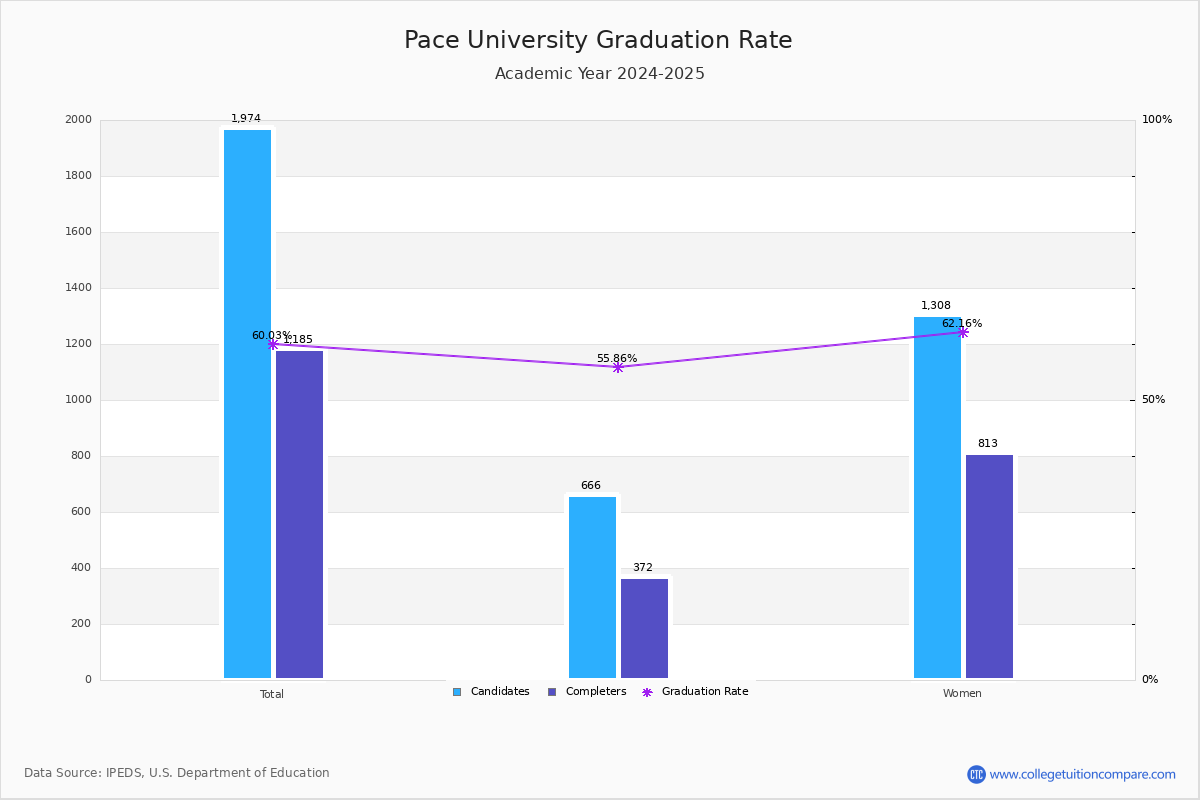The image size is (1200, 800).
Task: Select the 813 Completers bar for Women
Action: click(989, 566)
